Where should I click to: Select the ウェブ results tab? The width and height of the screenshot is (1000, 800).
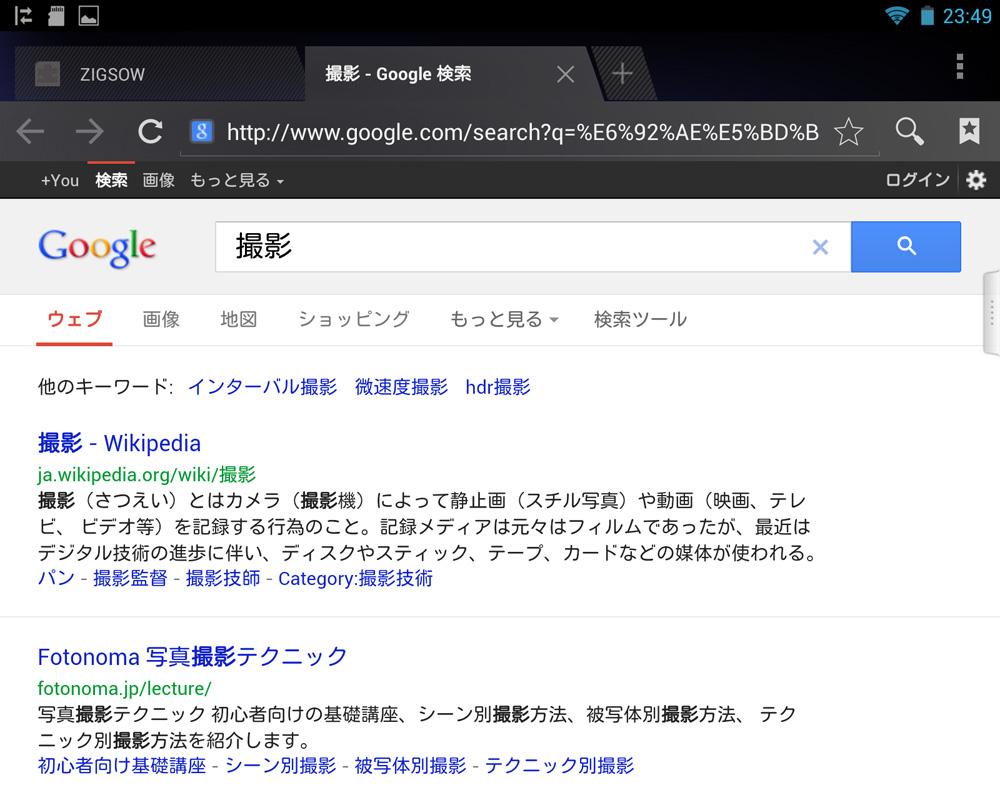coord(74,319)
